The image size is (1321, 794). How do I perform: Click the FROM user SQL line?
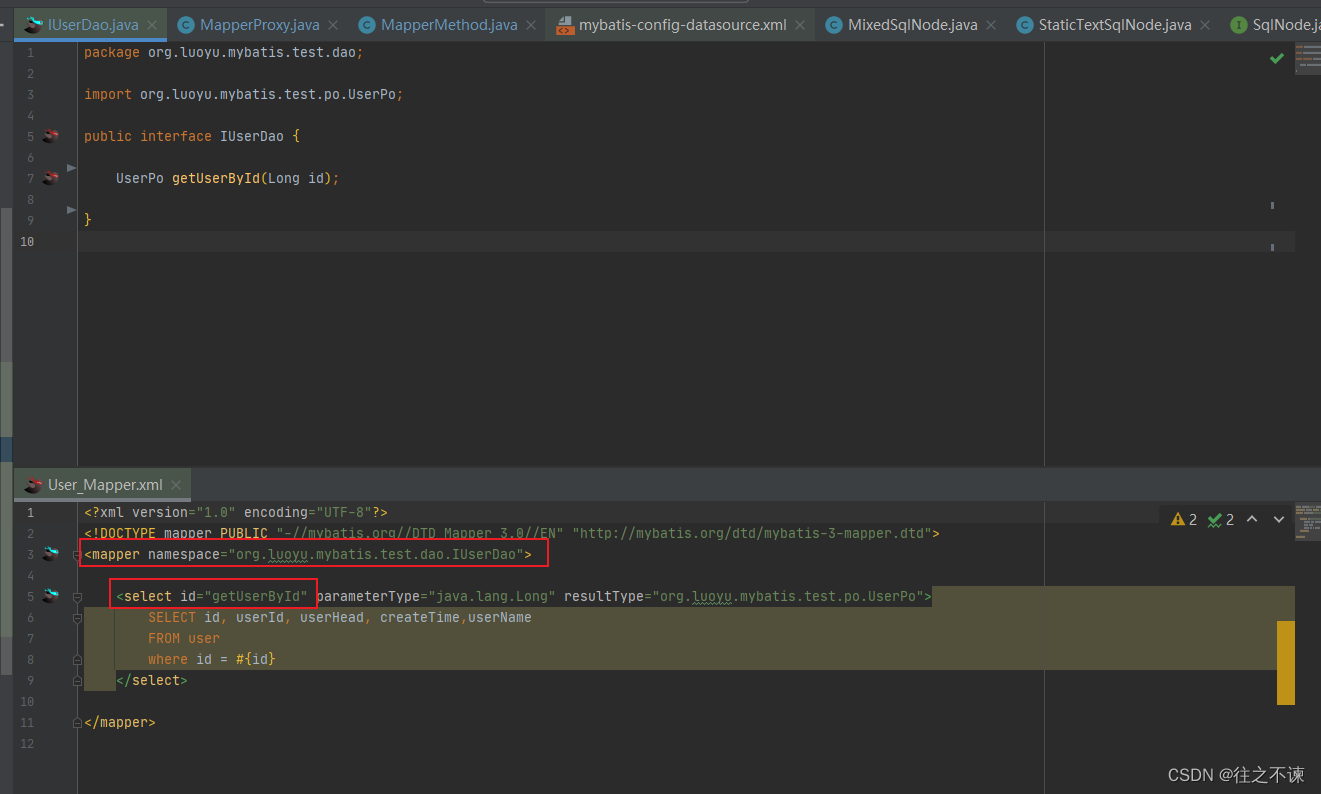tap(184, 638)
